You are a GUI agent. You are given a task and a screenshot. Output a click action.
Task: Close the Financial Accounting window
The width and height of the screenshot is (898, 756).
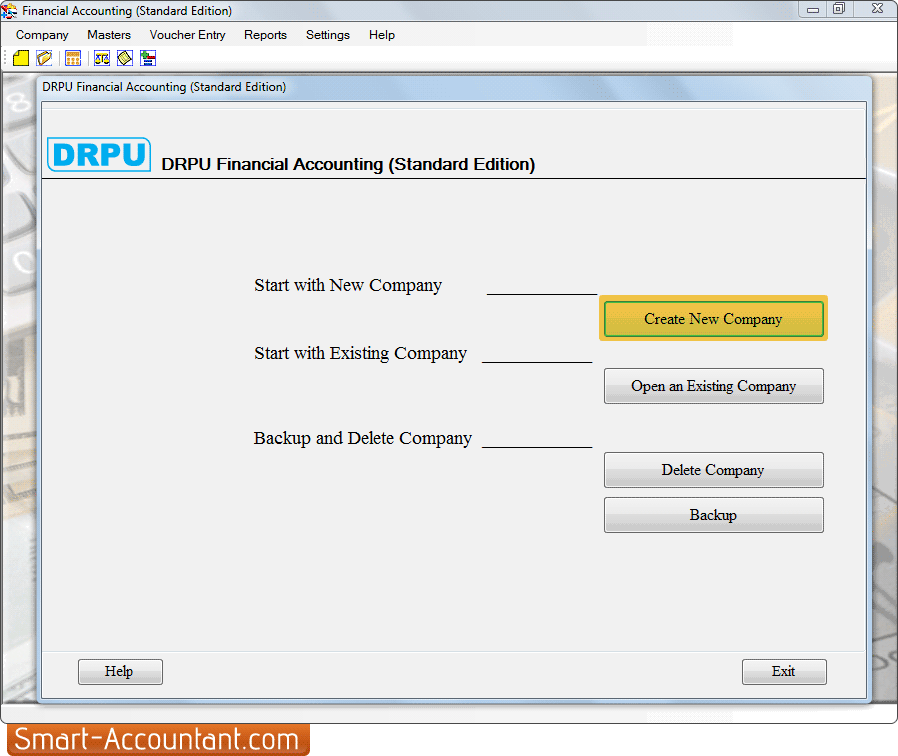tap(877, 9)
